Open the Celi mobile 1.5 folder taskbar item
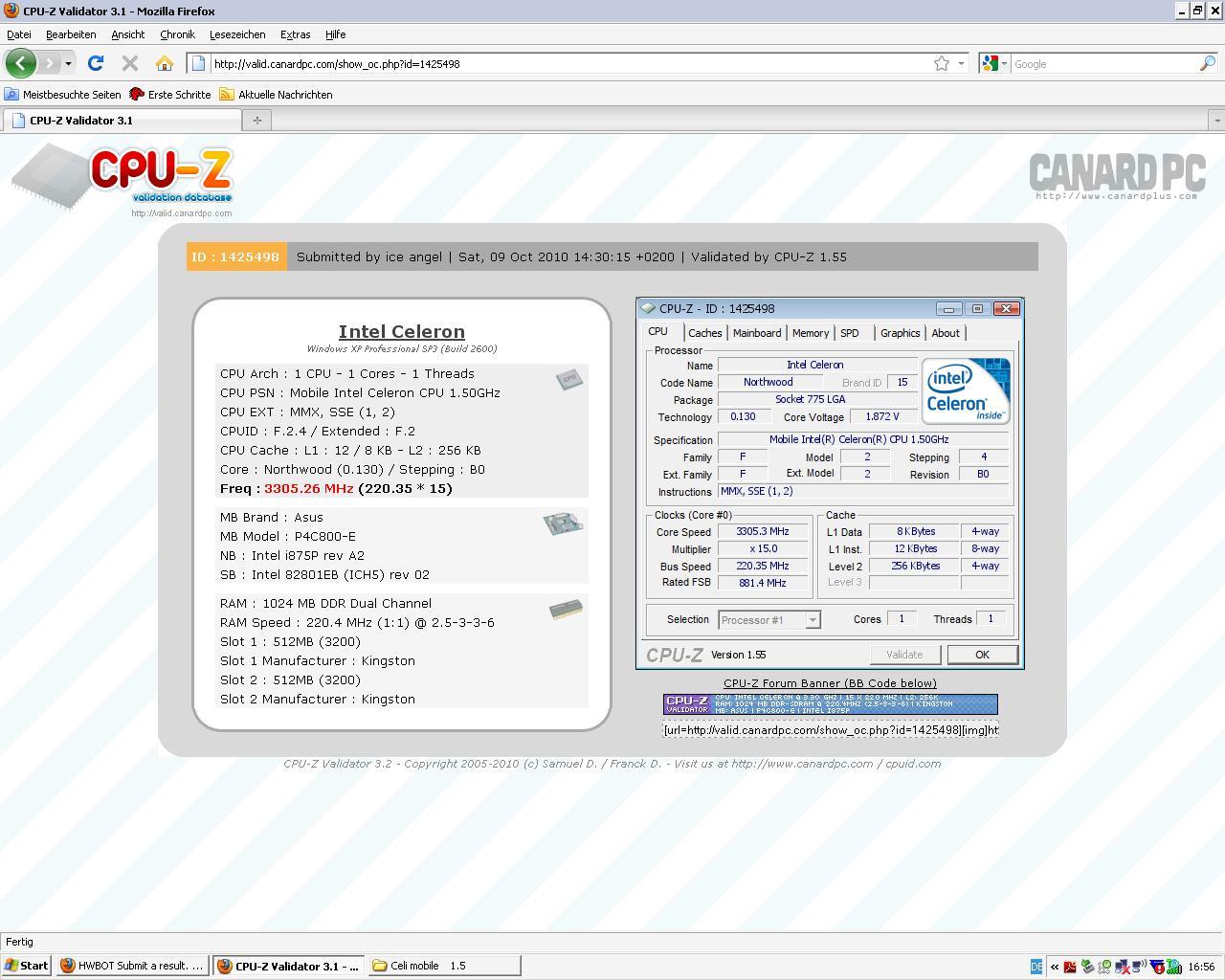1225x980 pixels. pyautogui.click(x=444, y=966)
